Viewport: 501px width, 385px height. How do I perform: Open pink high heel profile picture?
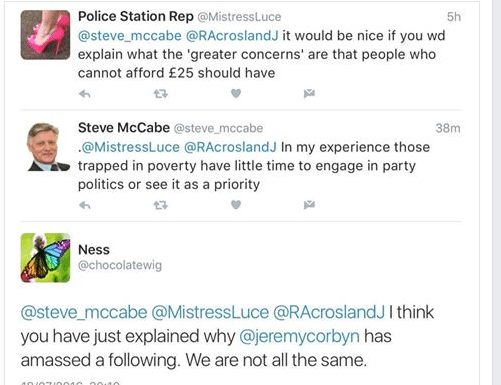coord(45,35)
